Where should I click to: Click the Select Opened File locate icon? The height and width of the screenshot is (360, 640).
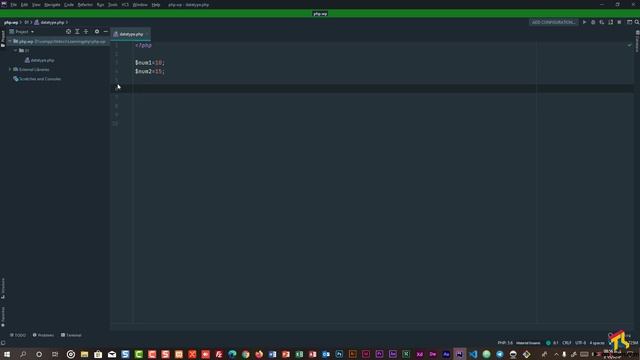pyautogui.click(x=69, y=31)
